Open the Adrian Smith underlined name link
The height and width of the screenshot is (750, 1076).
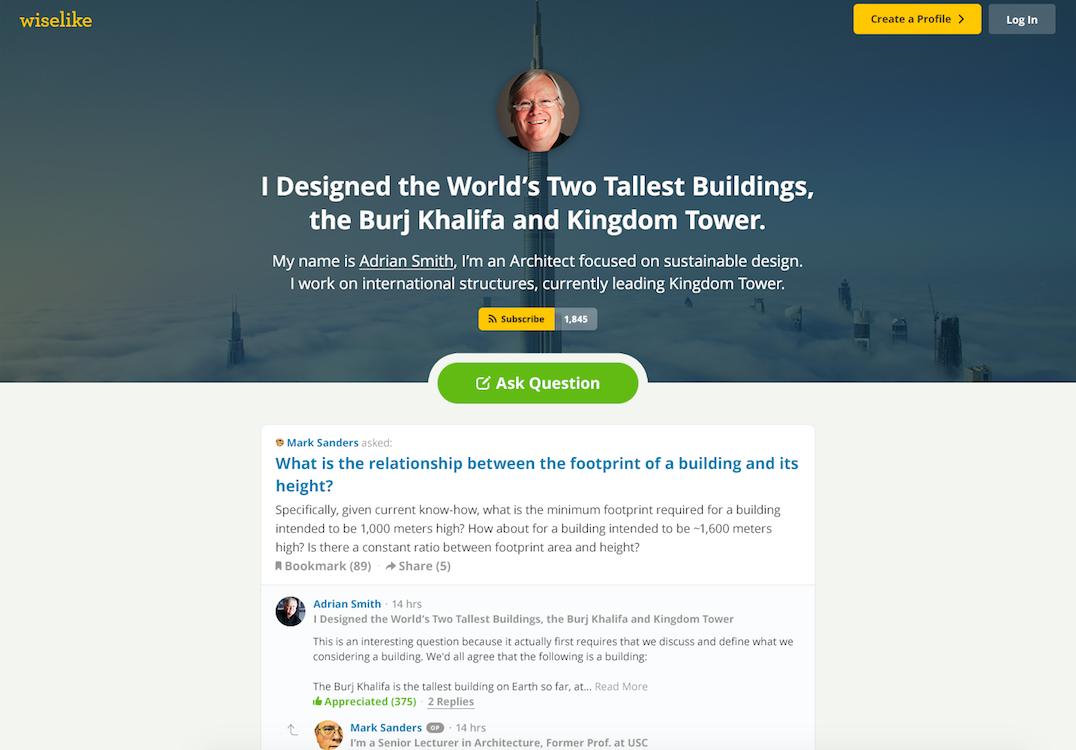coord(406,261)
